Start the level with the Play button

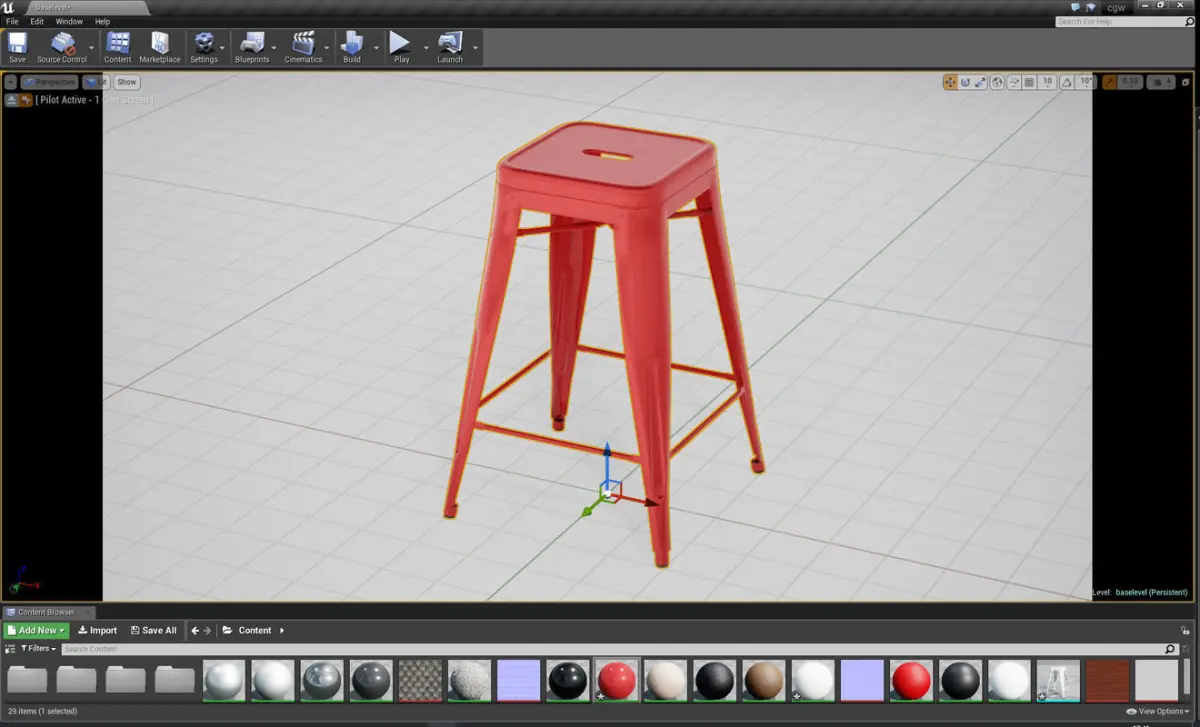pos(401,47)
